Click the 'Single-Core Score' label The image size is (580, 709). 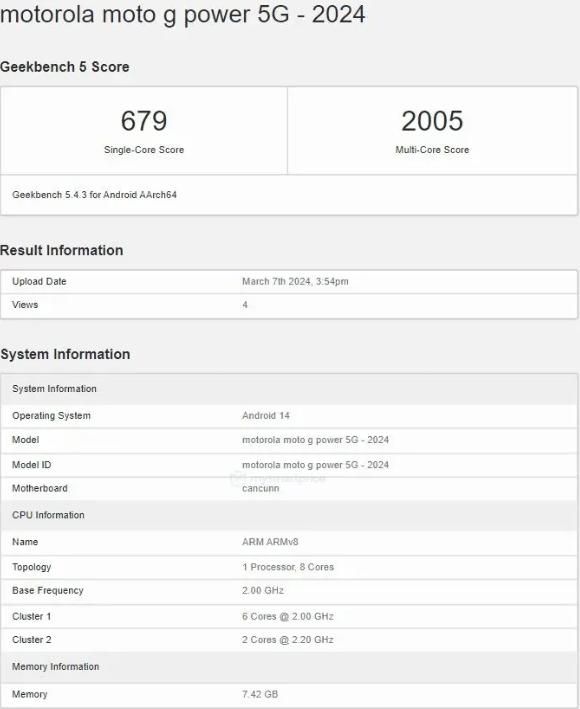pos(144,150)
